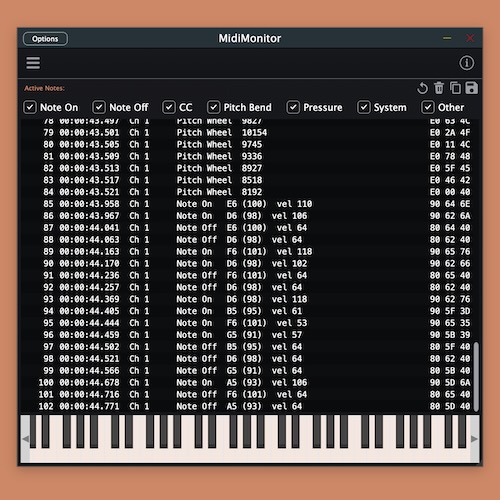This screenshot has height=500, width=500.
Task: Toggle the Other filter checkbox
Action: [428, 107]
